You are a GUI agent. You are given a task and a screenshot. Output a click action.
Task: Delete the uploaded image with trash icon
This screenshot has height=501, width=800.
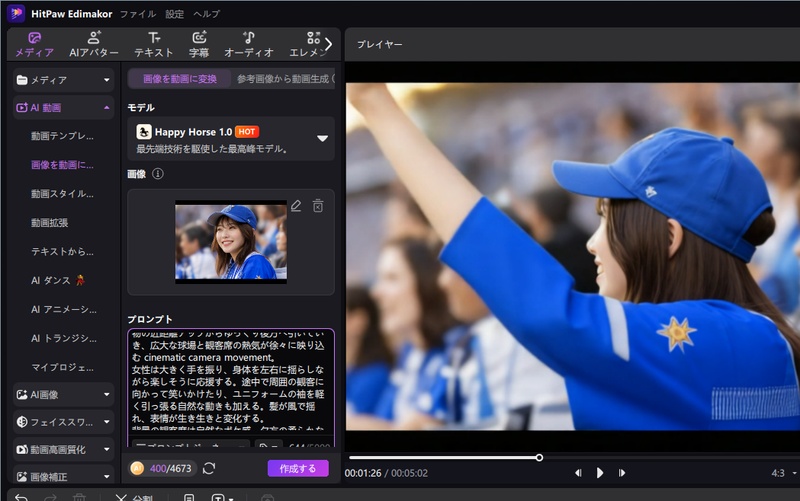point(318,206)
